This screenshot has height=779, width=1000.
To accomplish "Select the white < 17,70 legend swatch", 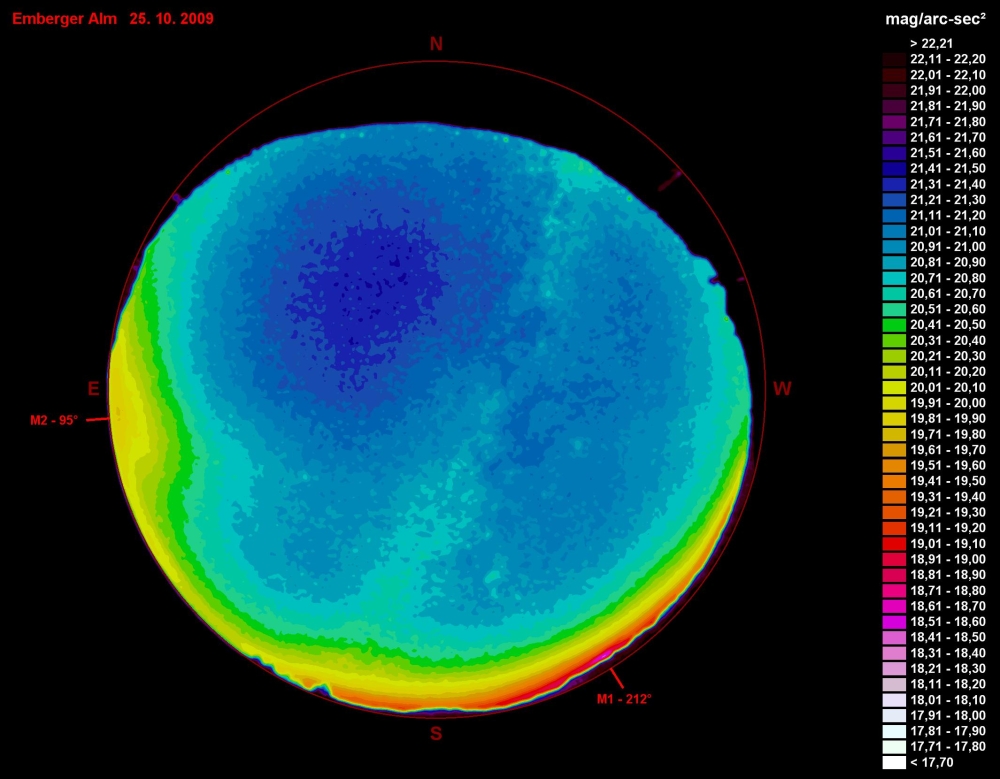I will click(894, 763).
